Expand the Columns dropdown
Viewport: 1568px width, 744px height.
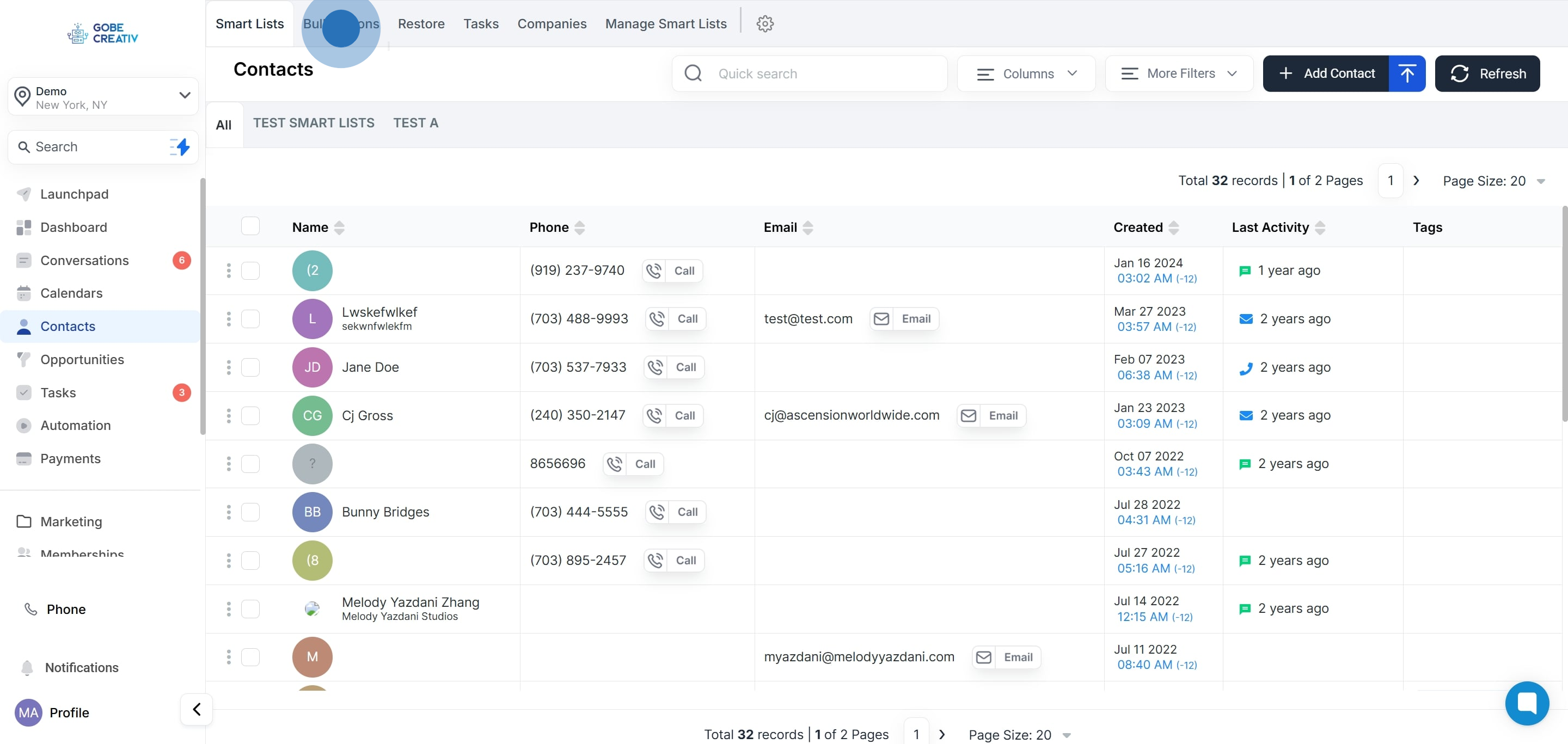tap(1026, 73)
